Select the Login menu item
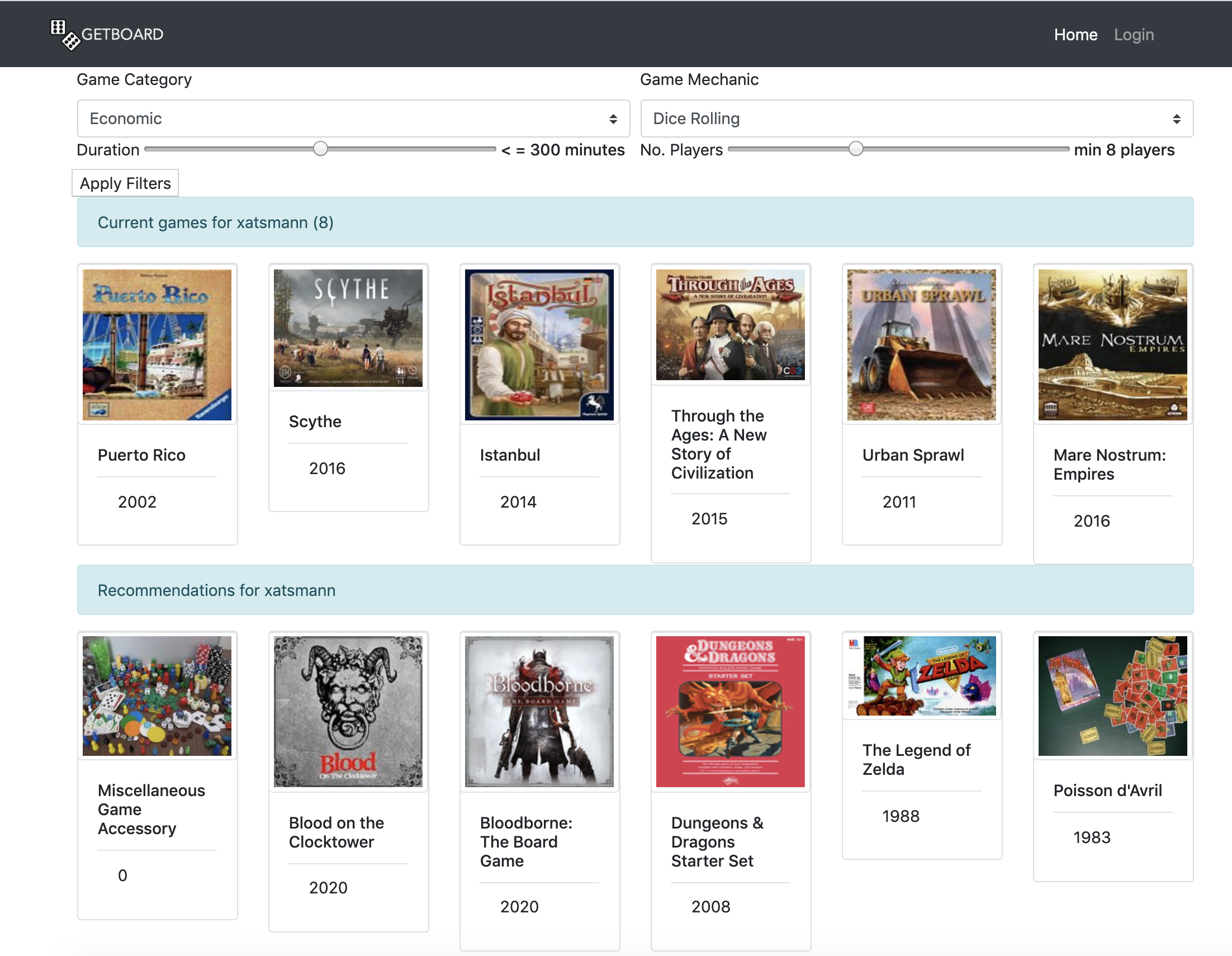This screenshot has height=956, width=1232. point(1134,33)
